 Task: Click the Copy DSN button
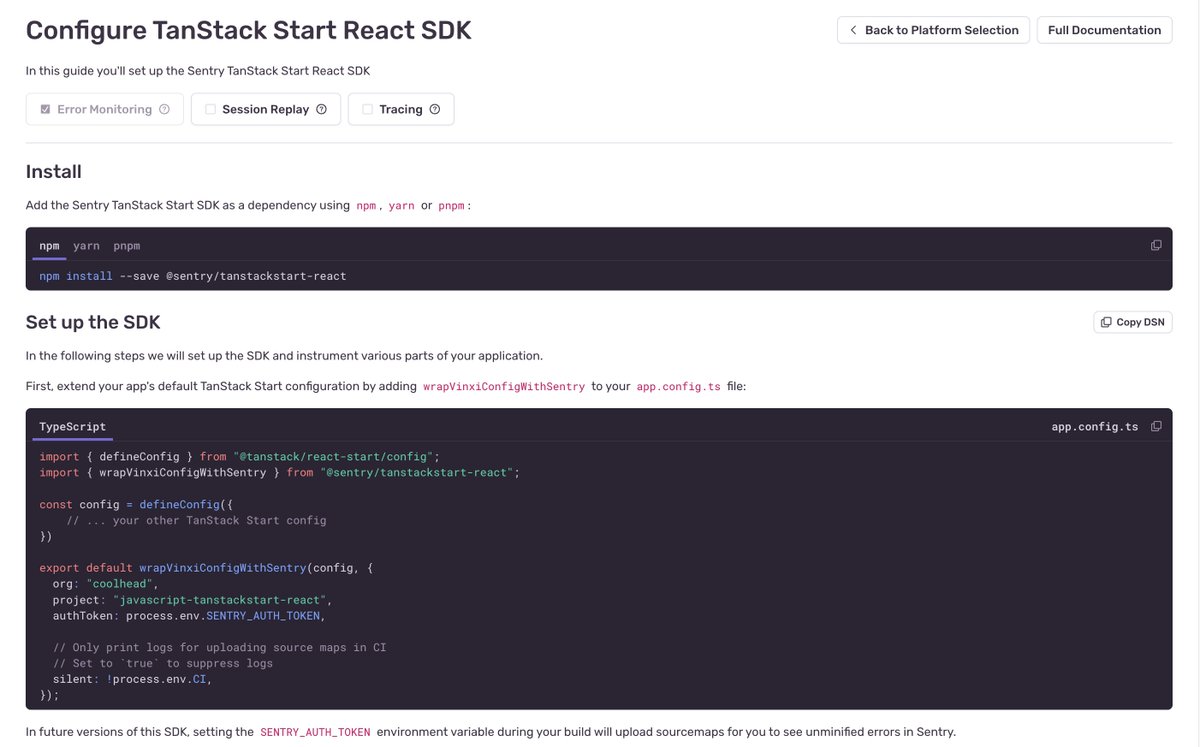pos(1133,322)
